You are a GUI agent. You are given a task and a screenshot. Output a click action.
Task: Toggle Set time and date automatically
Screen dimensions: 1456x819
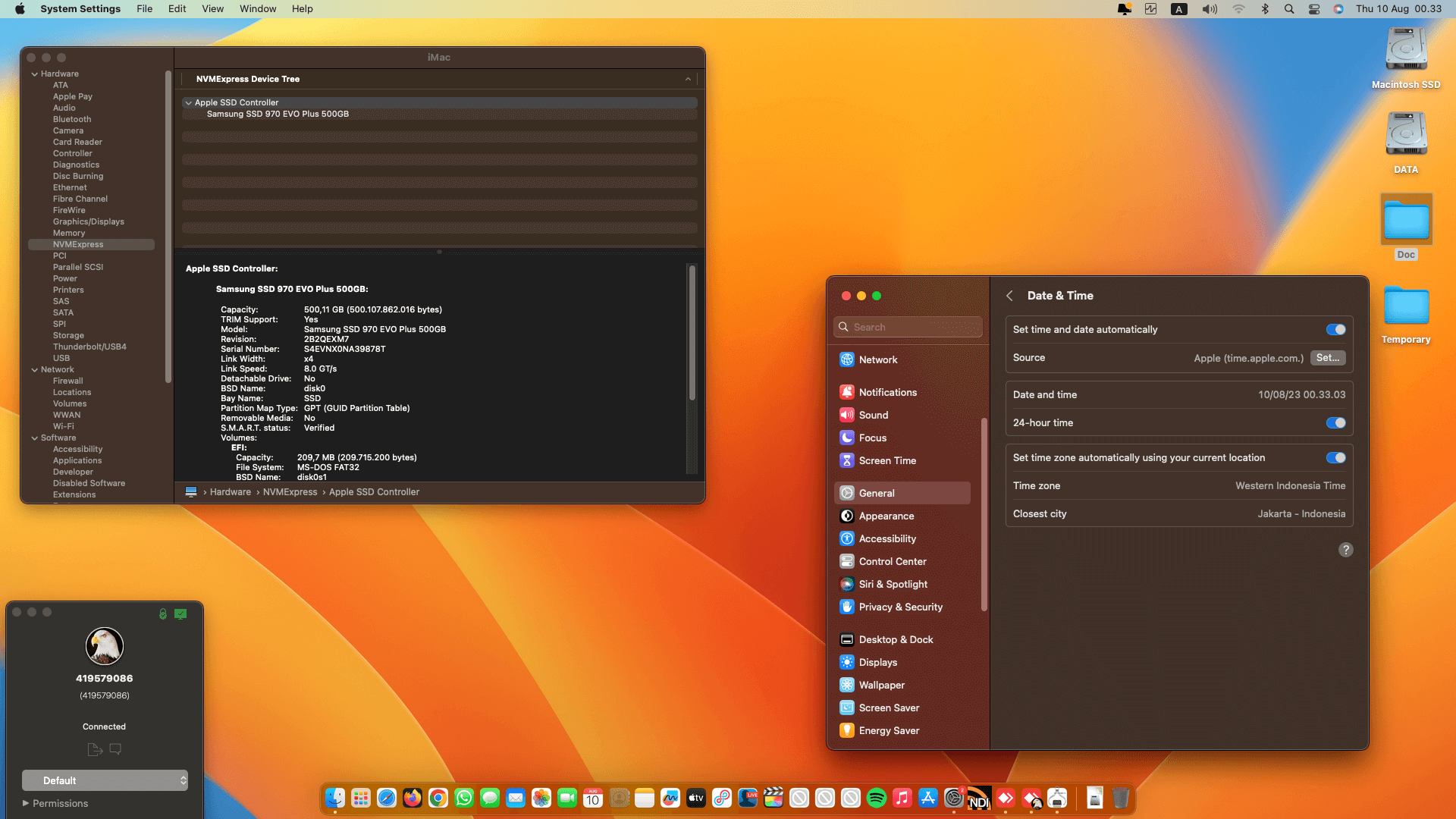pyautogui.click(x=1335, y=329)
